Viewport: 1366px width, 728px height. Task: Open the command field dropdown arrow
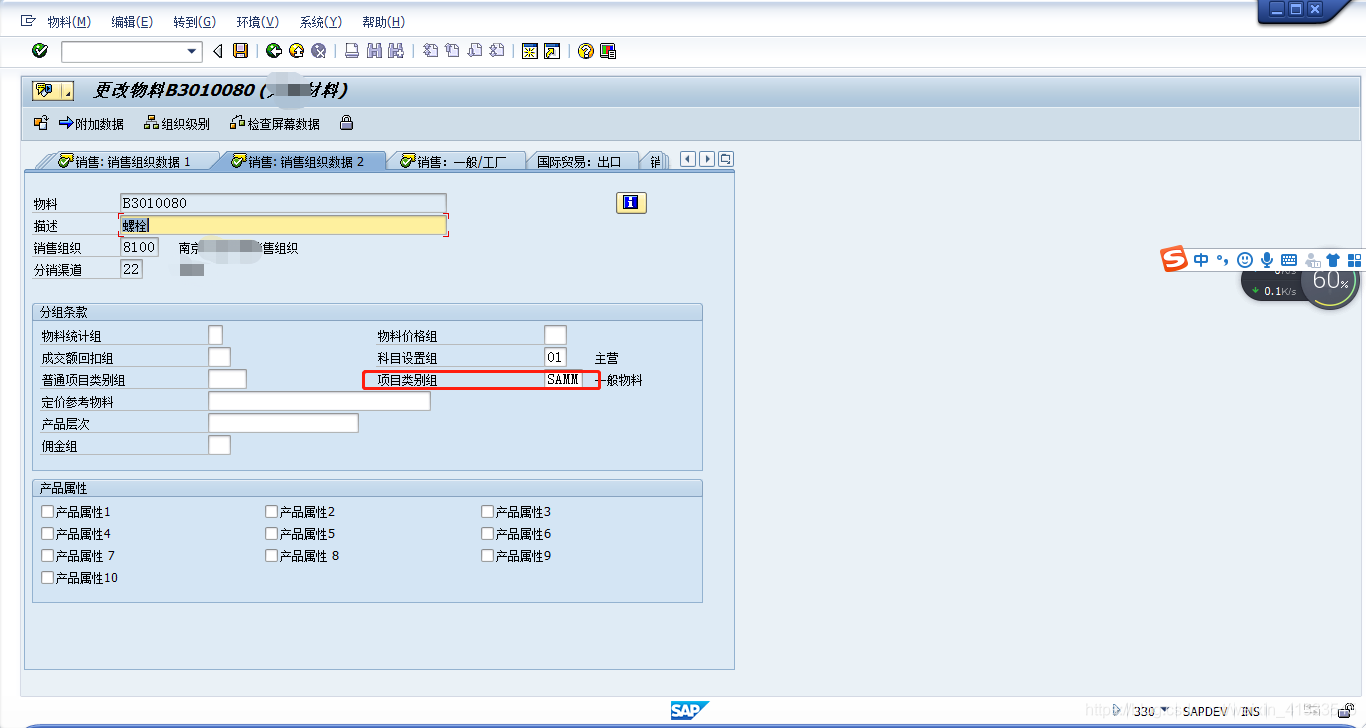[x=193, y=51]
